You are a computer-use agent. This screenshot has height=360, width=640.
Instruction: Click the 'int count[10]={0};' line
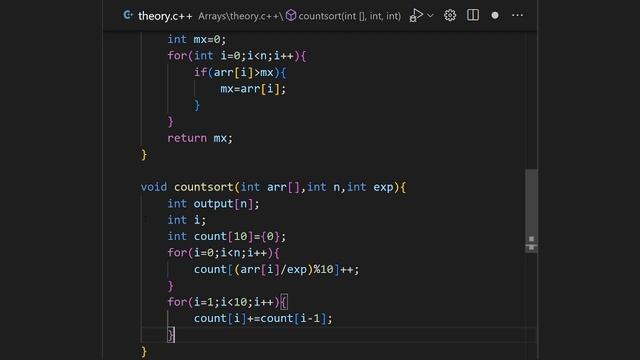point(227,236)
